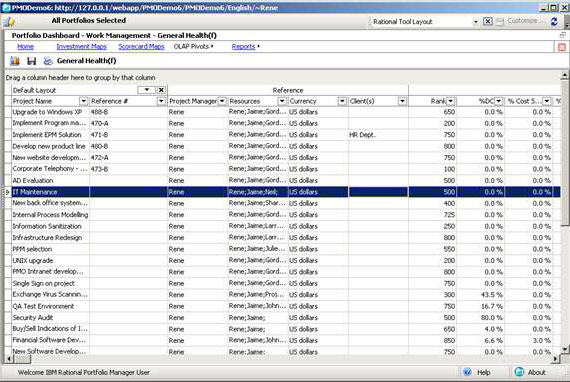
Task: Click the vertical scrollbar up arrow
Action: pyautogui.click(x=565, y=75)
